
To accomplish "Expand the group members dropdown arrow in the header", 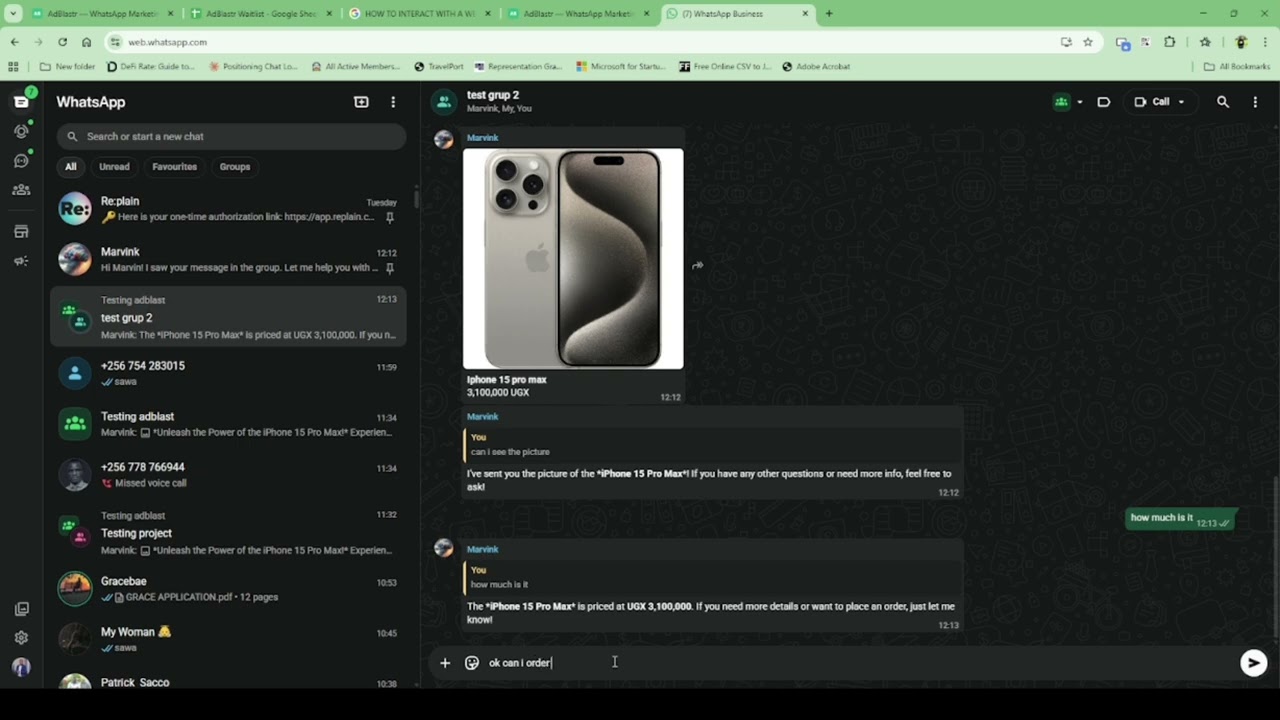I will (x=1080, y=102).
